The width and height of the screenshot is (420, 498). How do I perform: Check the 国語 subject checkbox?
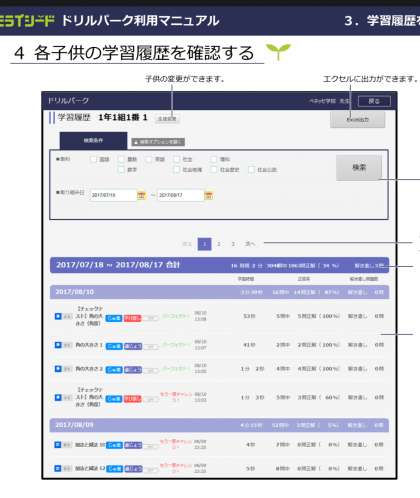click(94, 159)
